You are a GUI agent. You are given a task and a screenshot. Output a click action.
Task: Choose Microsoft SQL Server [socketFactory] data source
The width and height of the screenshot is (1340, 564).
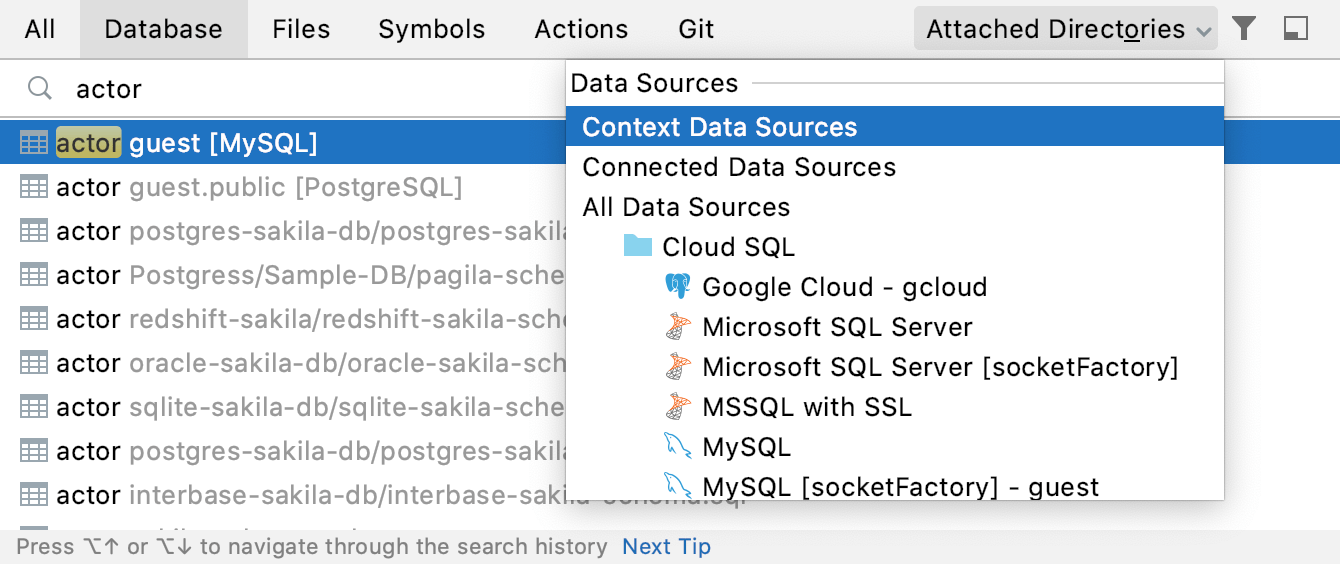click(x=895, y=367)
